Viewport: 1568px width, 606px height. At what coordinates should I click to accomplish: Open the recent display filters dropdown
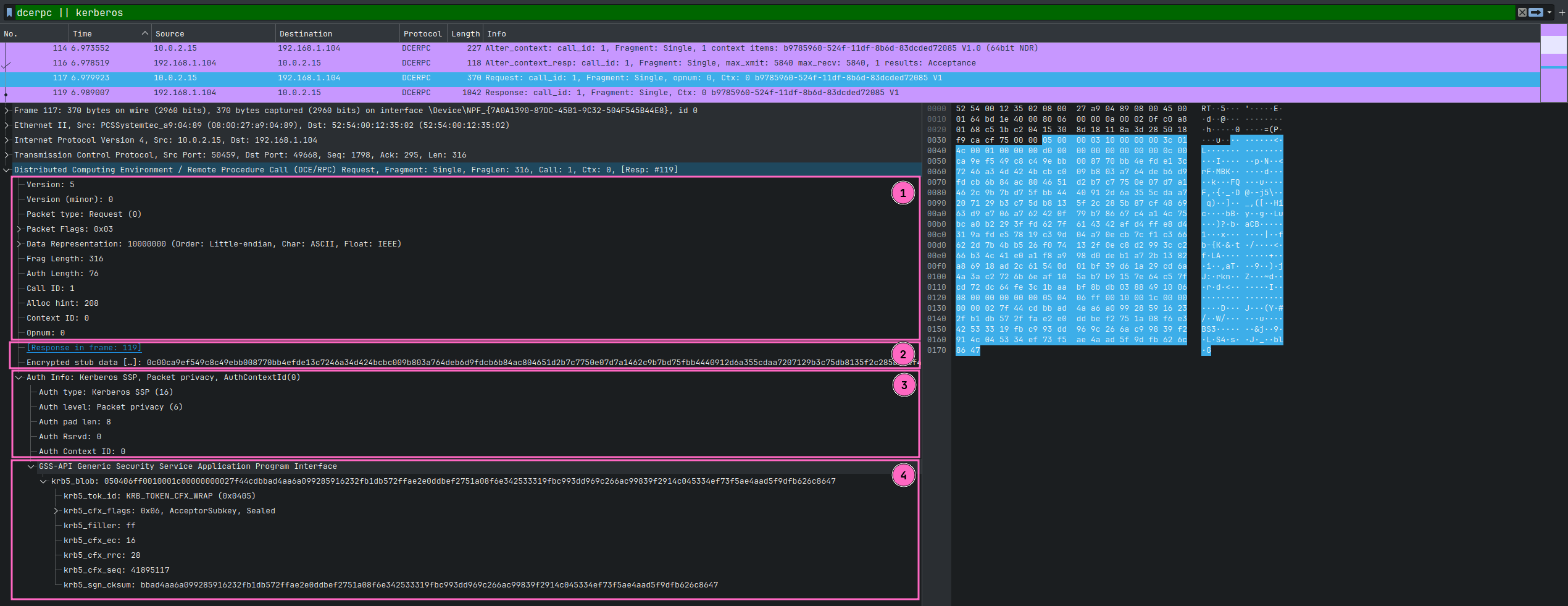[x=1549, y=12]
